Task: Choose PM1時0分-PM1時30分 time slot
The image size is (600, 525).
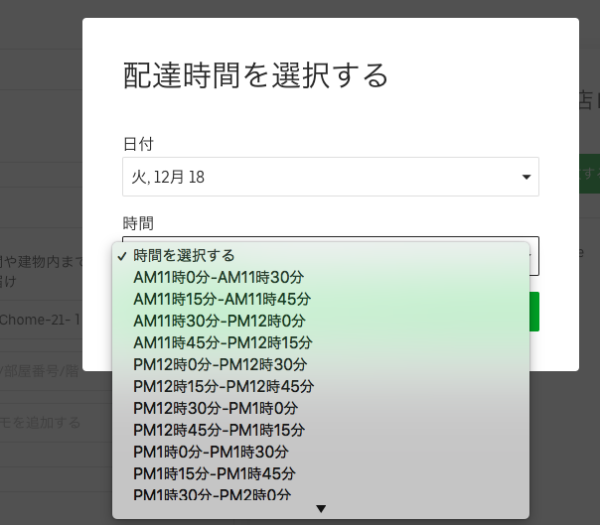Action: point(321,452)
